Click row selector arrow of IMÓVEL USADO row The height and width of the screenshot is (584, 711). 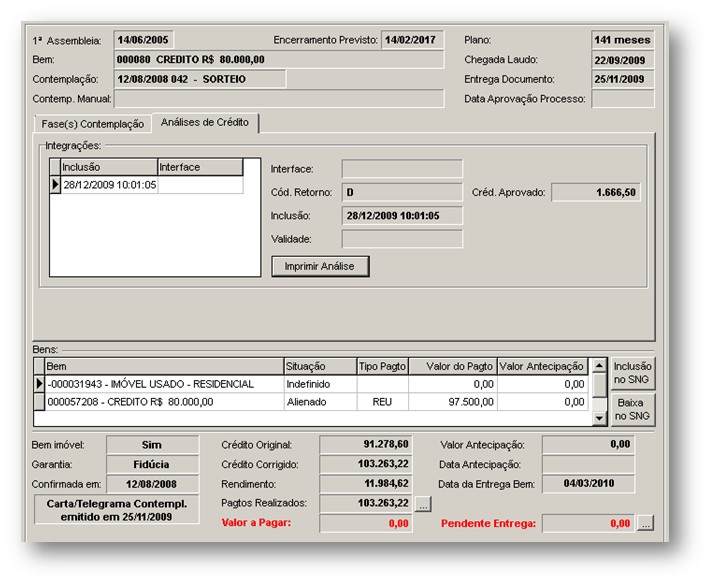39,384
